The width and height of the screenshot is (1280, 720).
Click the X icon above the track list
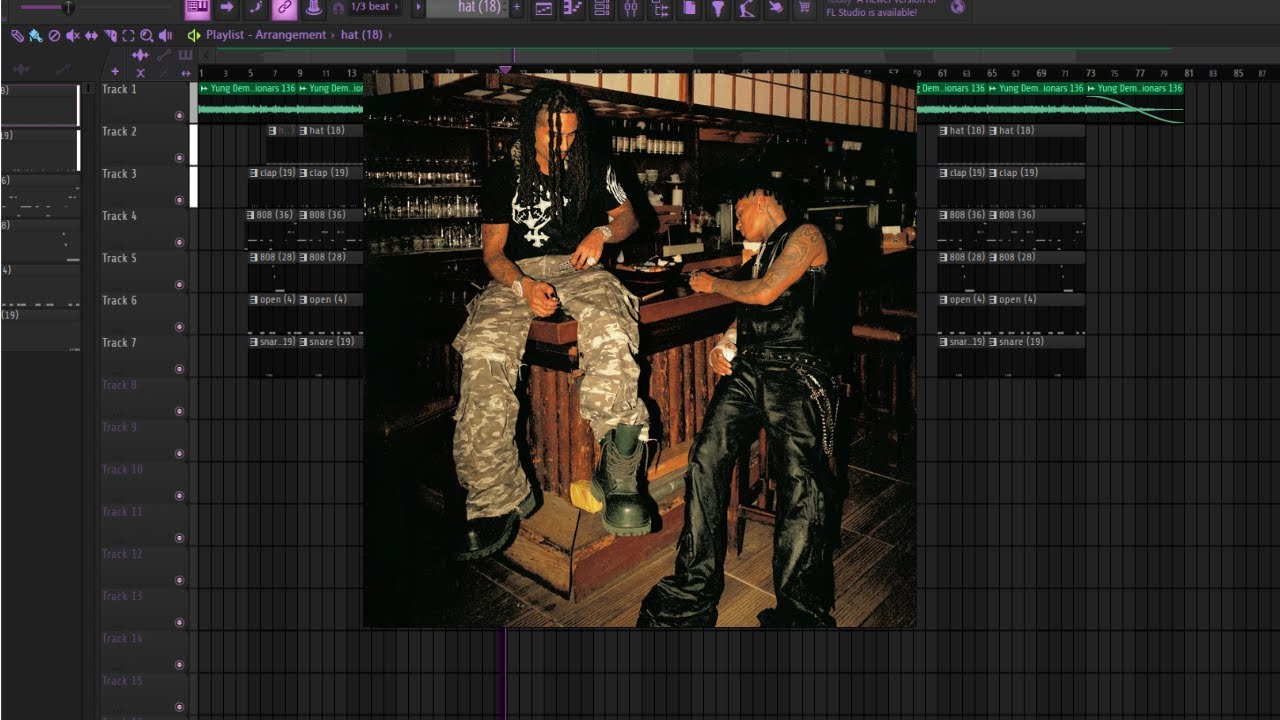[140, 72]
